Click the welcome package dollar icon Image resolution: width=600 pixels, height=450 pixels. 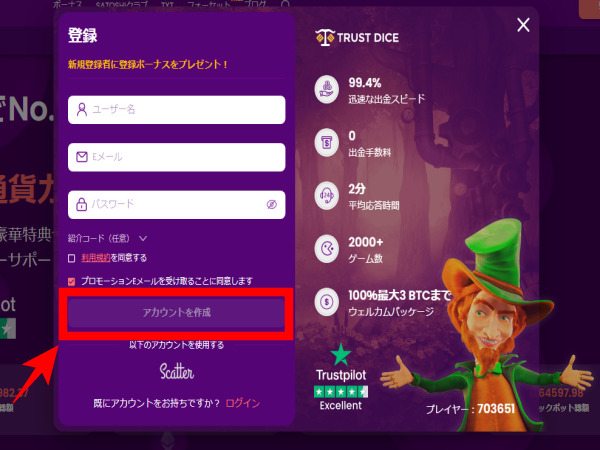point(326,302)
